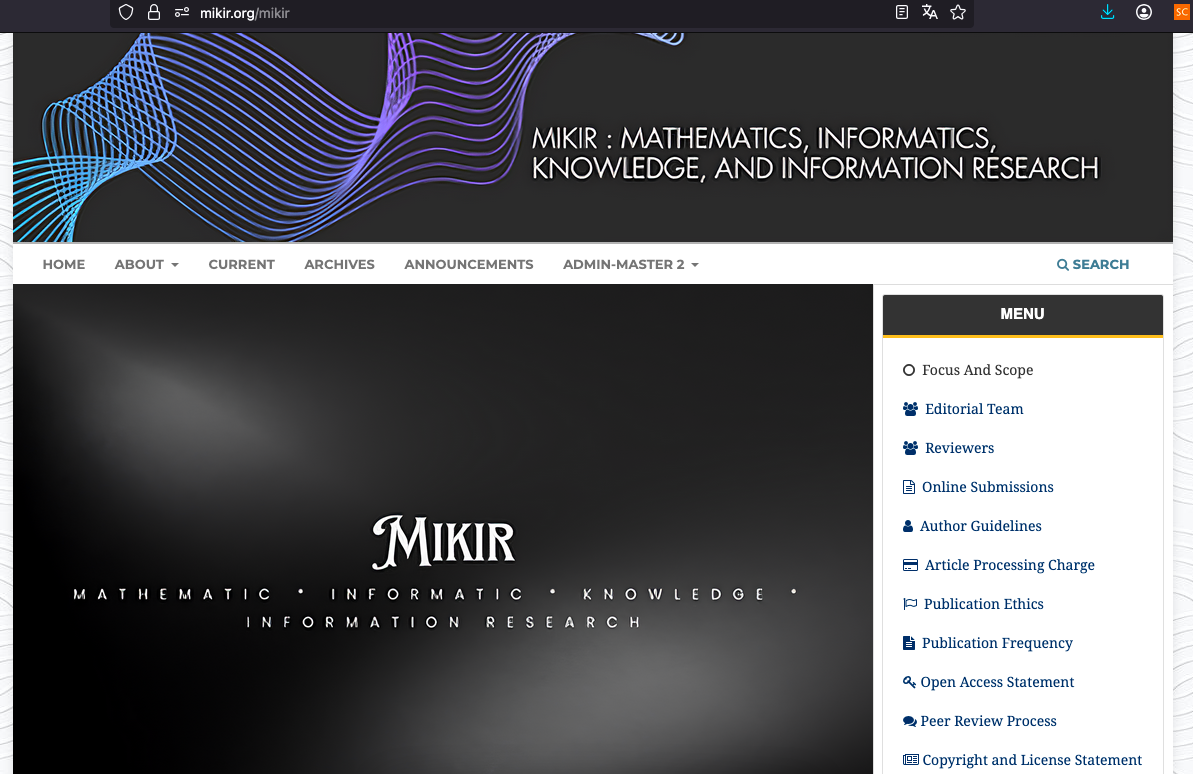Click the padlock site security icon
1193x774 pixels.
pyautogui.click(x=154, y=13)
